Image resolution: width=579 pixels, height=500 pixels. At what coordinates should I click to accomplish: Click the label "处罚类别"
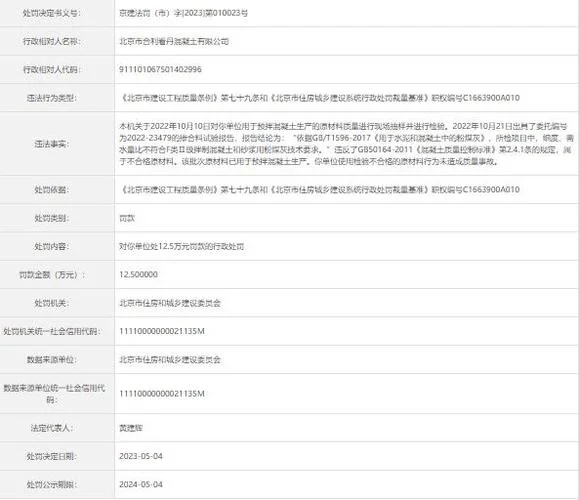point(51,218)
